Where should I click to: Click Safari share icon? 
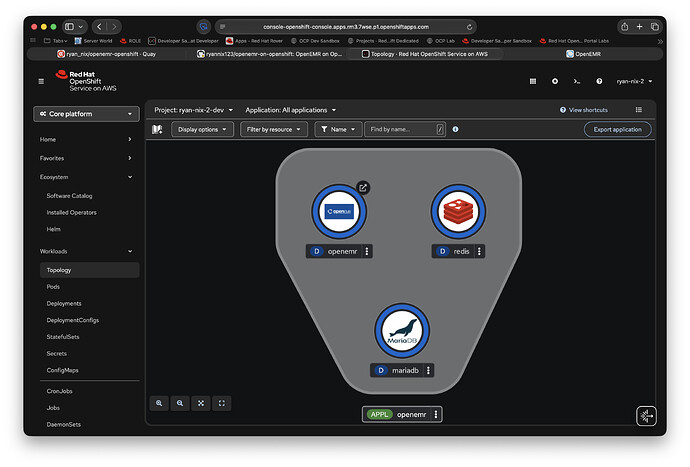click(x=624, y=27)
